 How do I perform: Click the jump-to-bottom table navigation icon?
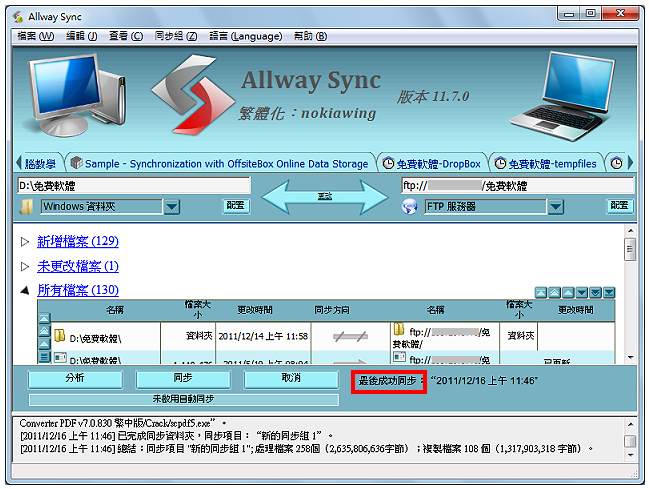tap(609, 293)
